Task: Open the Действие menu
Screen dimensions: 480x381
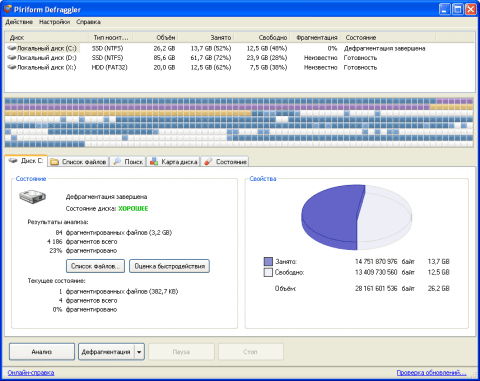Action: 19,22
